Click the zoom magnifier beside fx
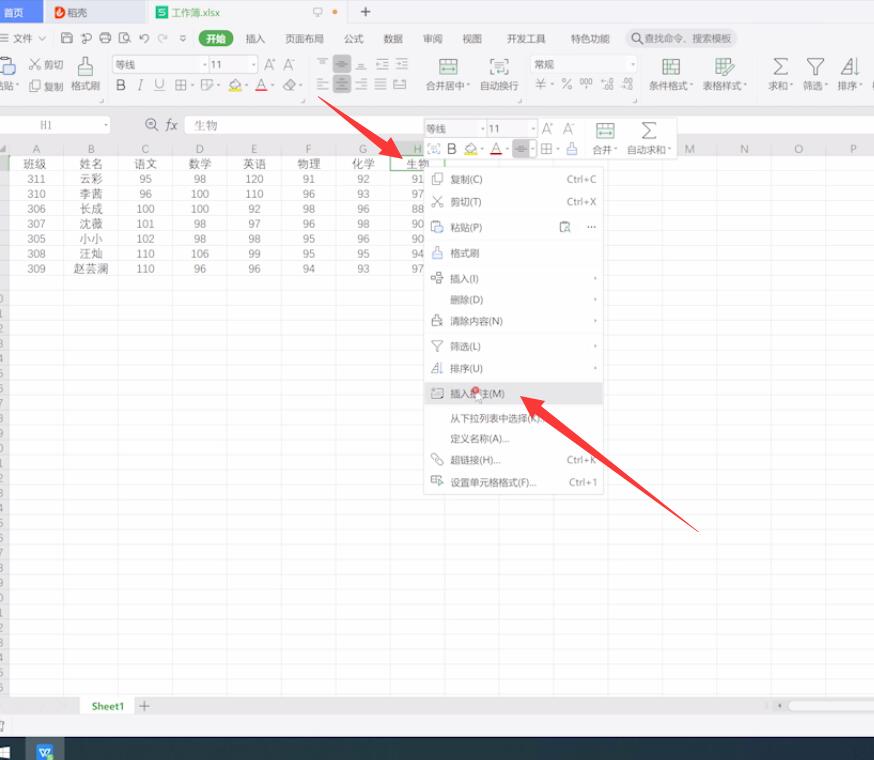 coord(151,124)
